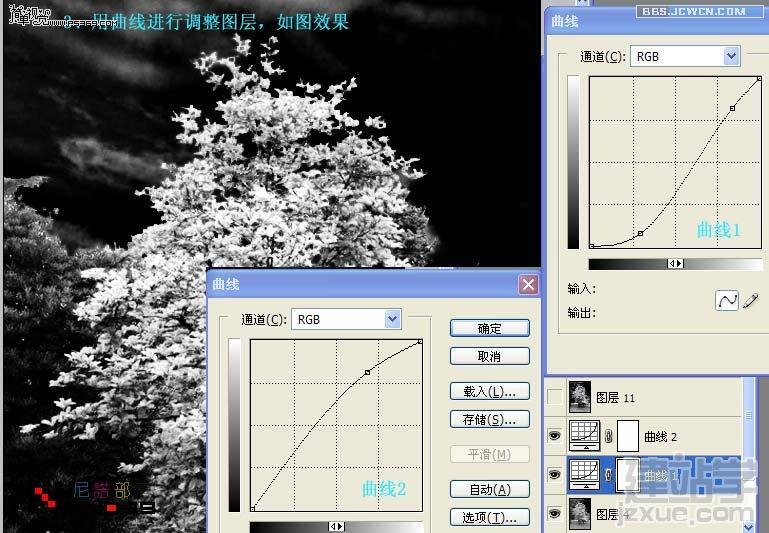769x533 pixels.
Task: Click the 平滑(M) button
Action: pyautogui.click(x=489, y=455)
